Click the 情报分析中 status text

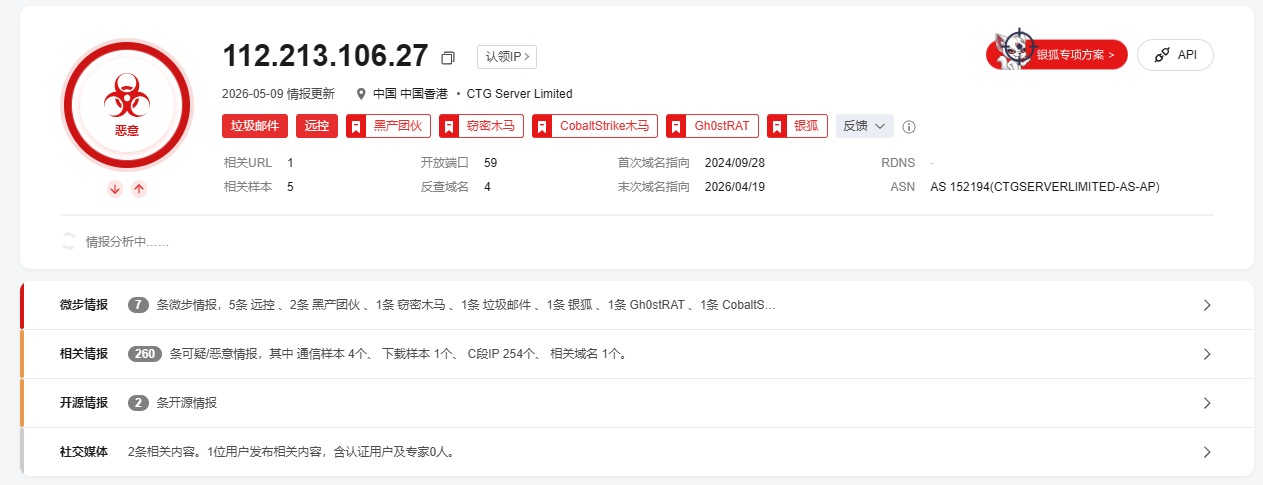[x=127, y=241]
